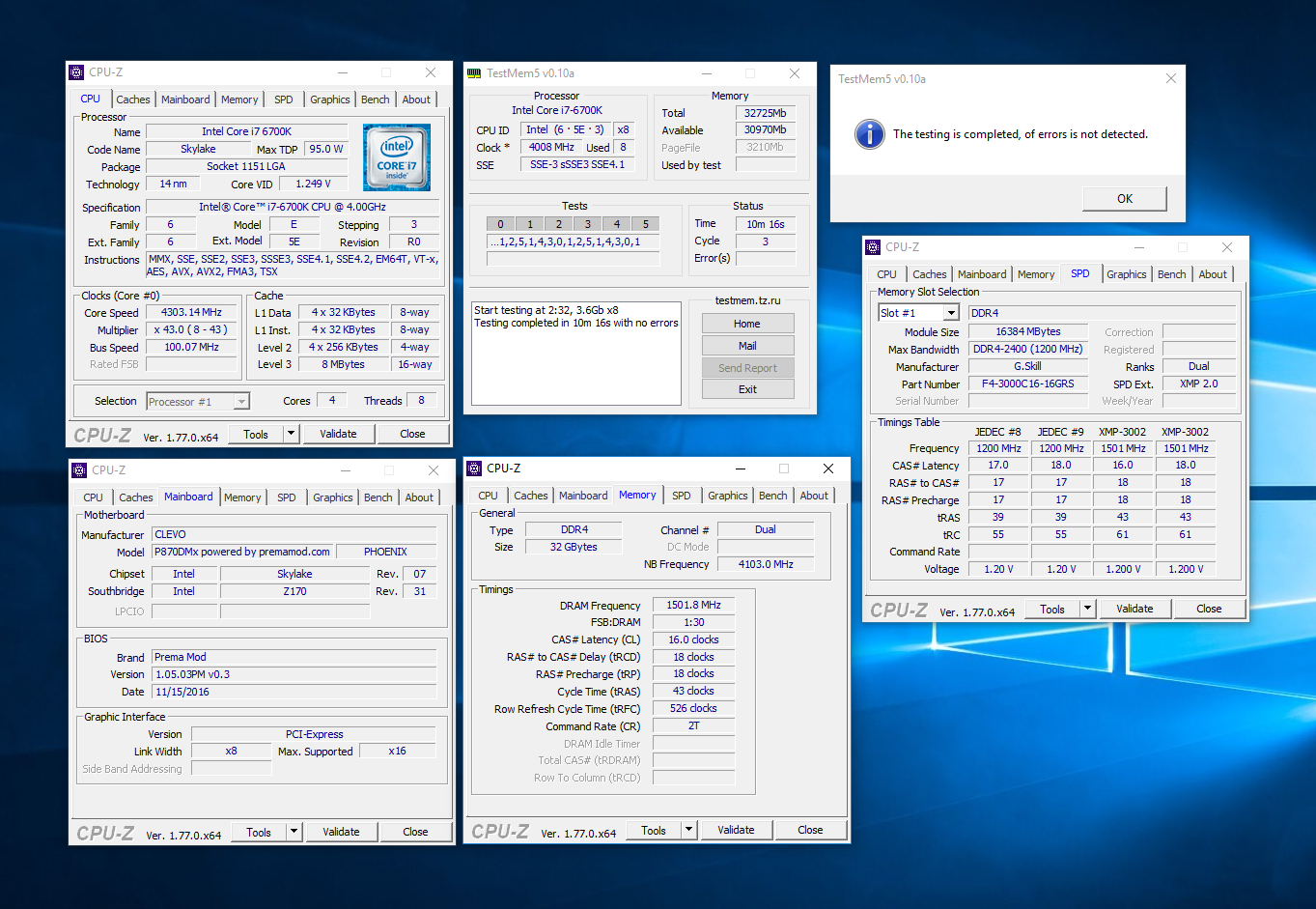Click the Core Speed 4303.14 MHz field
Image resolution: width=1316 pixels, height=909 pixels.
pos(191,313)
